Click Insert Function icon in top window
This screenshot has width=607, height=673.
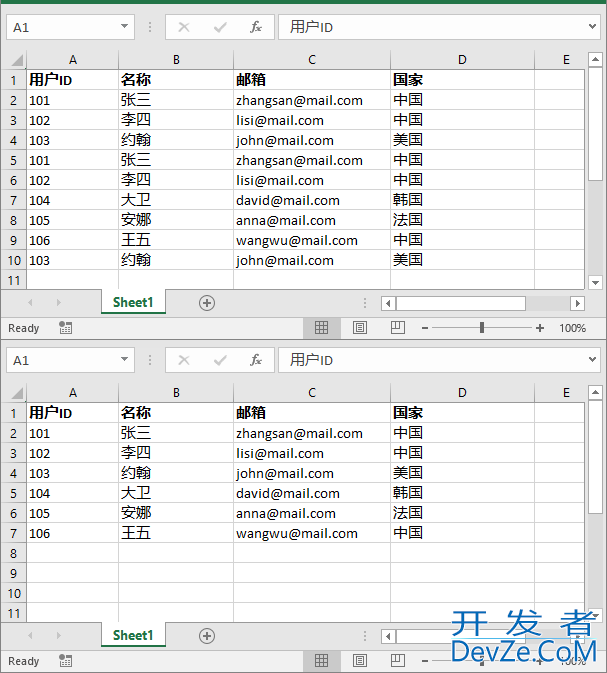(256, 27)
